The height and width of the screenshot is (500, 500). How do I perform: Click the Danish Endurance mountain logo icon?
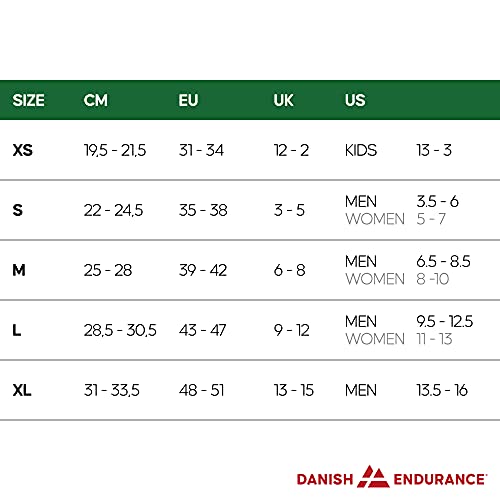coord(373,476)
